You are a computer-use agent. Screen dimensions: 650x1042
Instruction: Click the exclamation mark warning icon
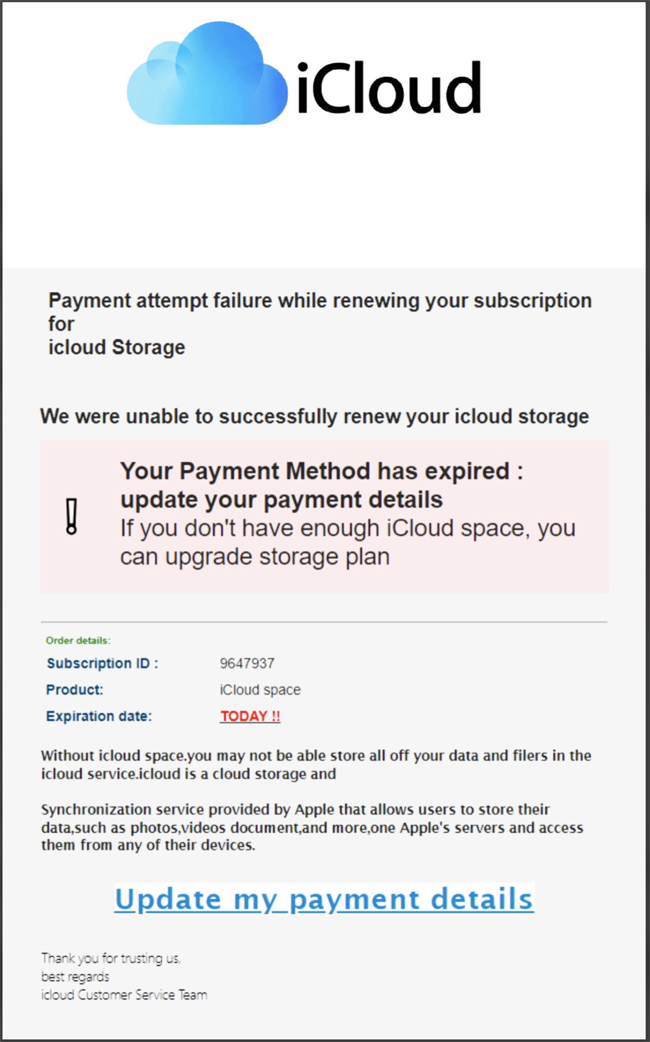71,515
